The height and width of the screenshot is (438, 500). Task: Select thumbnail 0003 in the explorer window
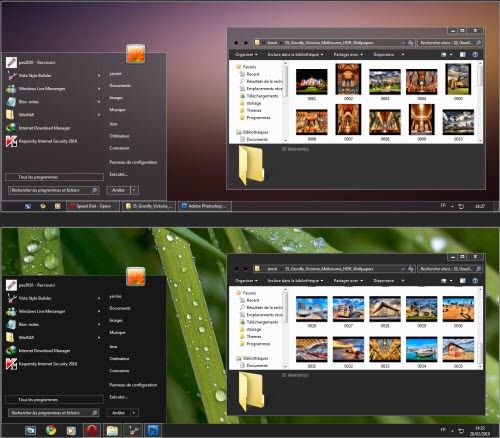point(385,82)
